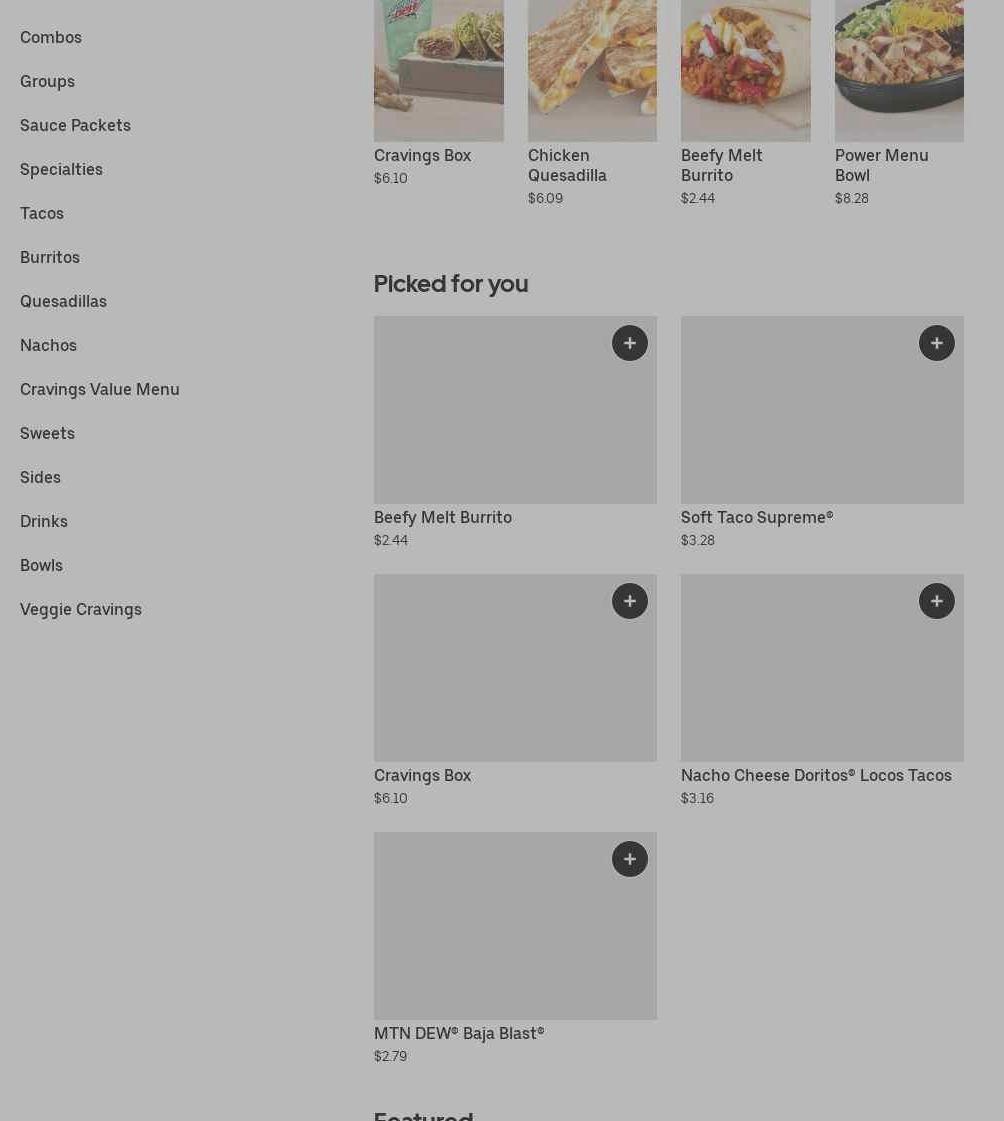Open the Combos menu category

coord(51,37)
